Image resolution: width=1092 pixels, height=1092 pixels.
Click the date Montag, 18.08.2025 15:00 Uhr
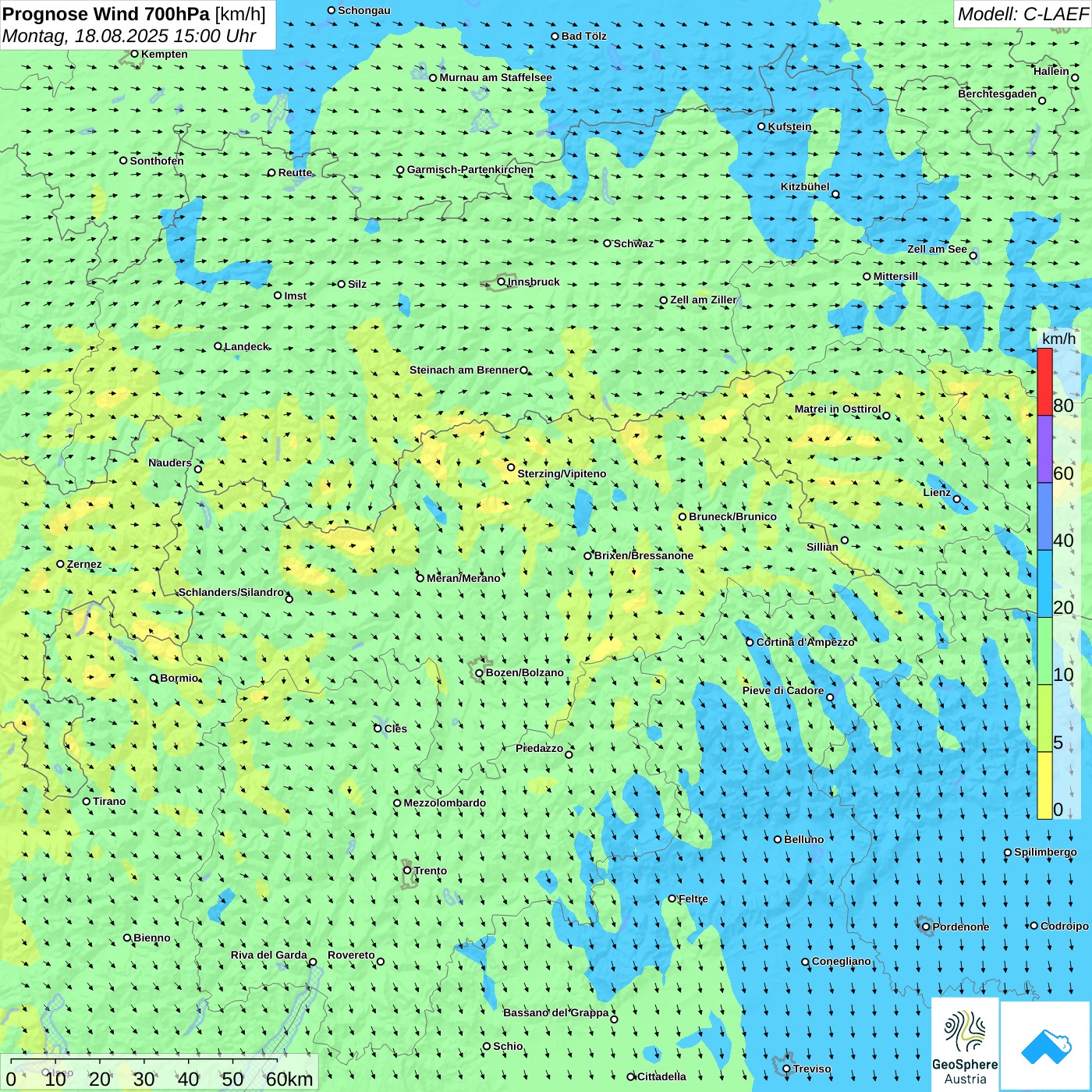[129, 36]
